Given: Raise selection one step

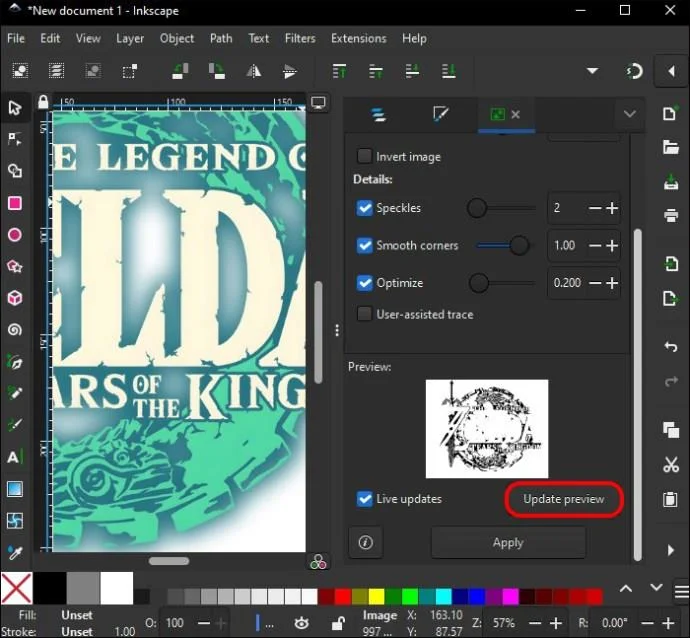Looking at the screenshot, I should point(375,71).
